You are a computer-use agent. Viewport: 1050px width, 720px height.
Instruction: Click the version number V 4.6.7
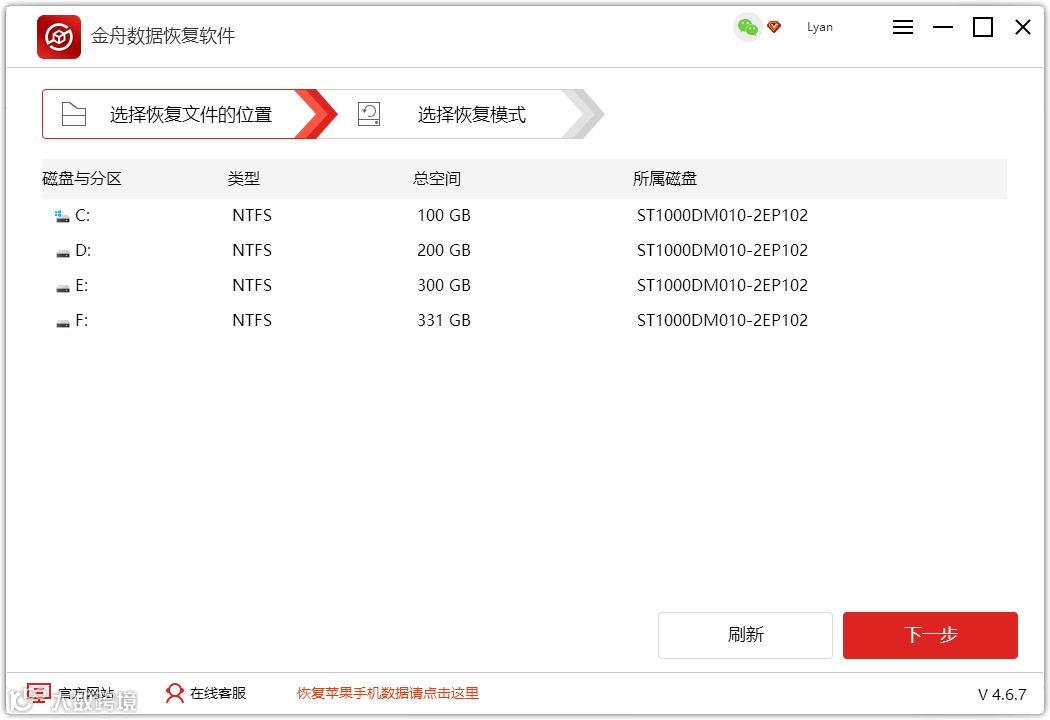click(1002, 695)
